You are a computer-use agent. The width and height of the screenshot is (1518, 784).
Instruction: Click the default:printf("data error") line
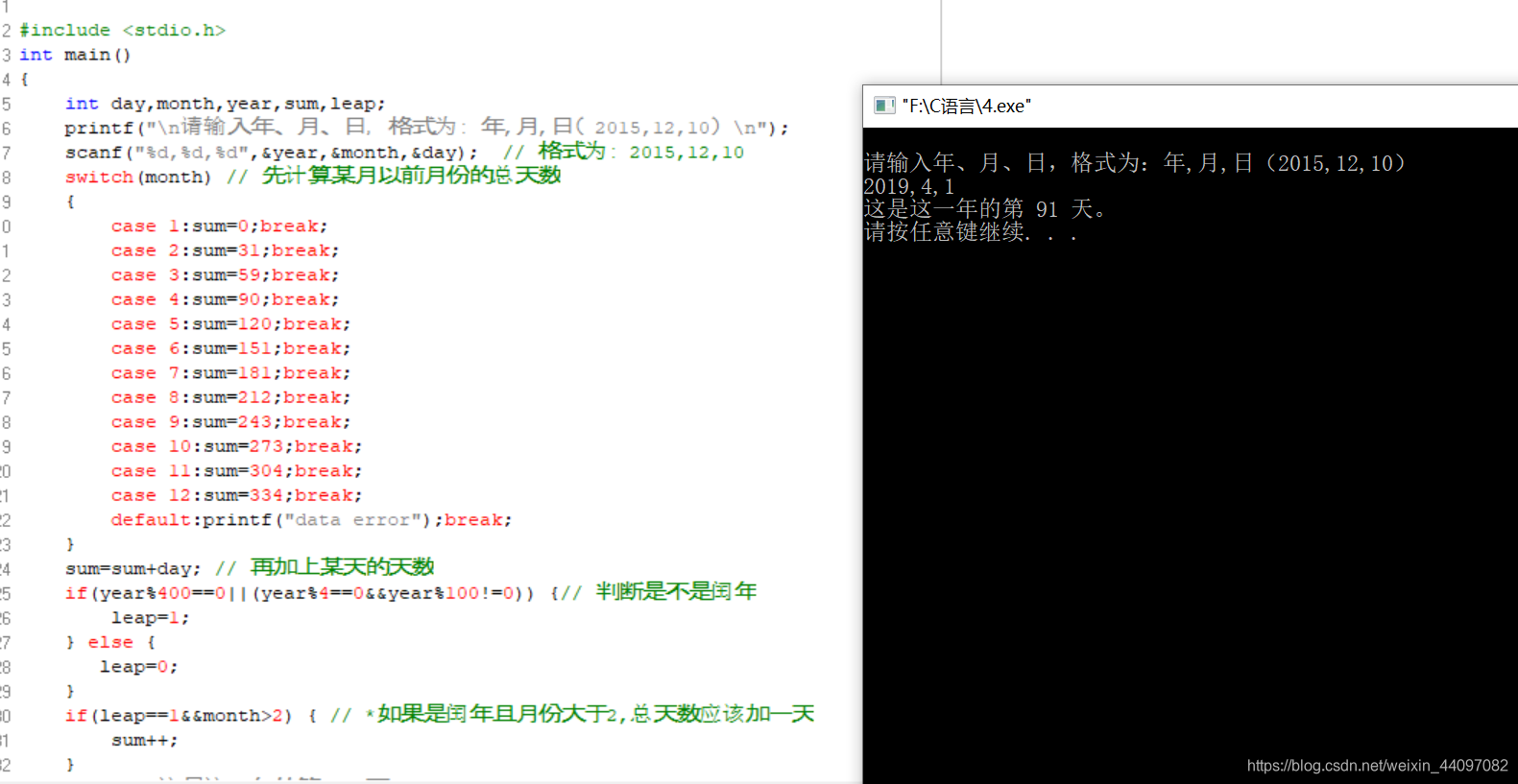click(x=311, y=520)
